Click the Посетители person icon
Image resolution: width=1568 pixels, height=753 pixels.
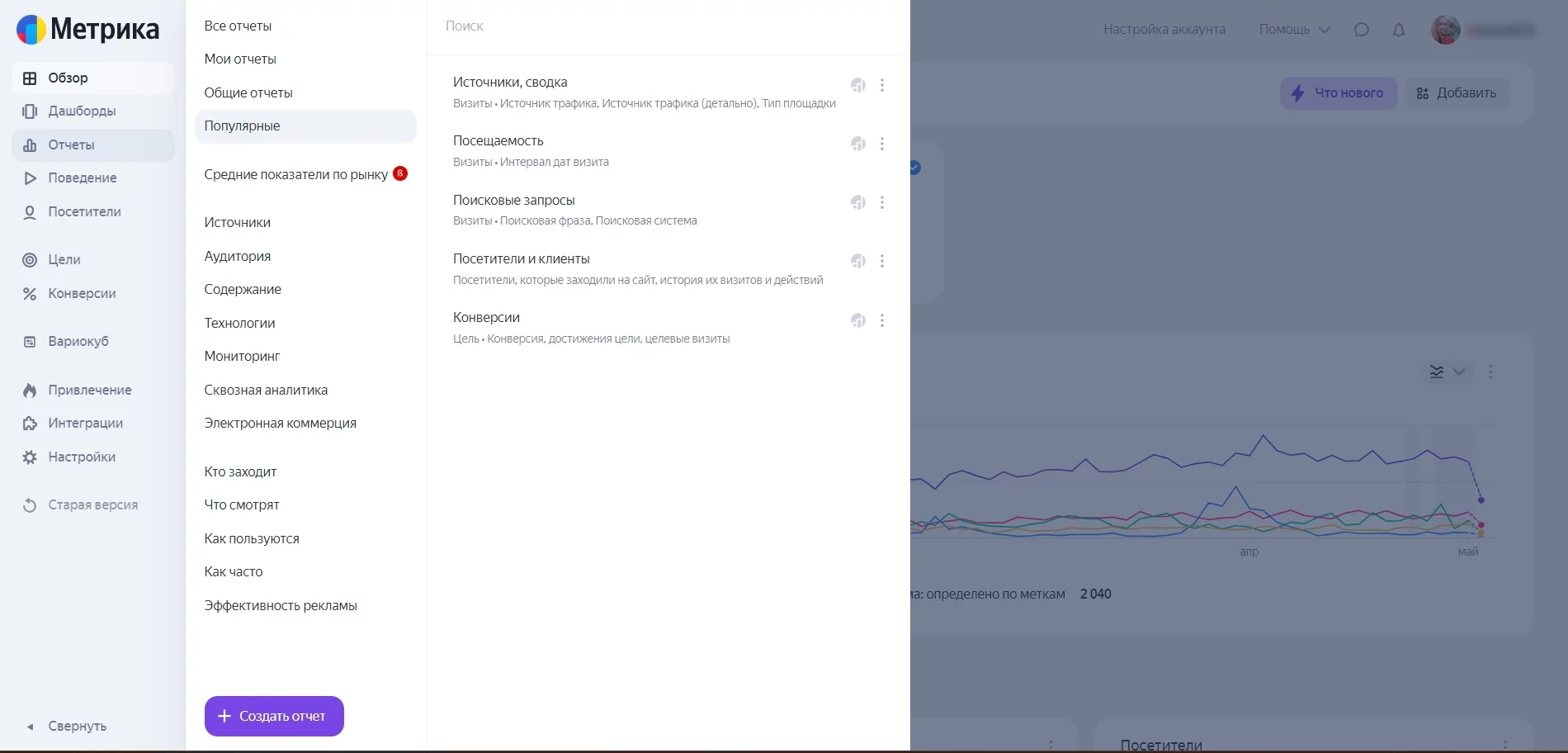point(30,212)
